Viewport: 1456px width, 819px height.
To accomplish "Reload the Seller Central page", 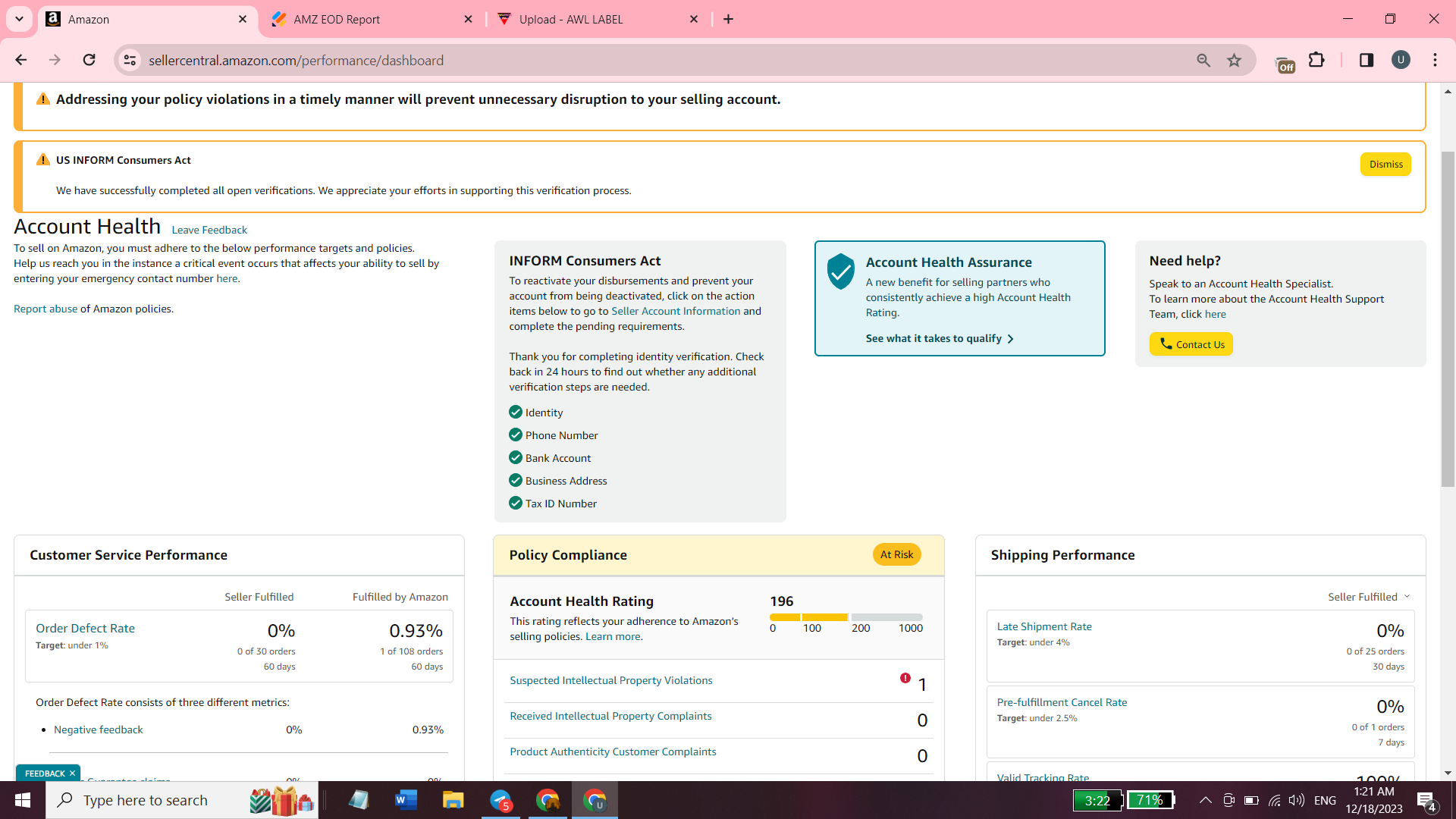I will coord(89,60).
